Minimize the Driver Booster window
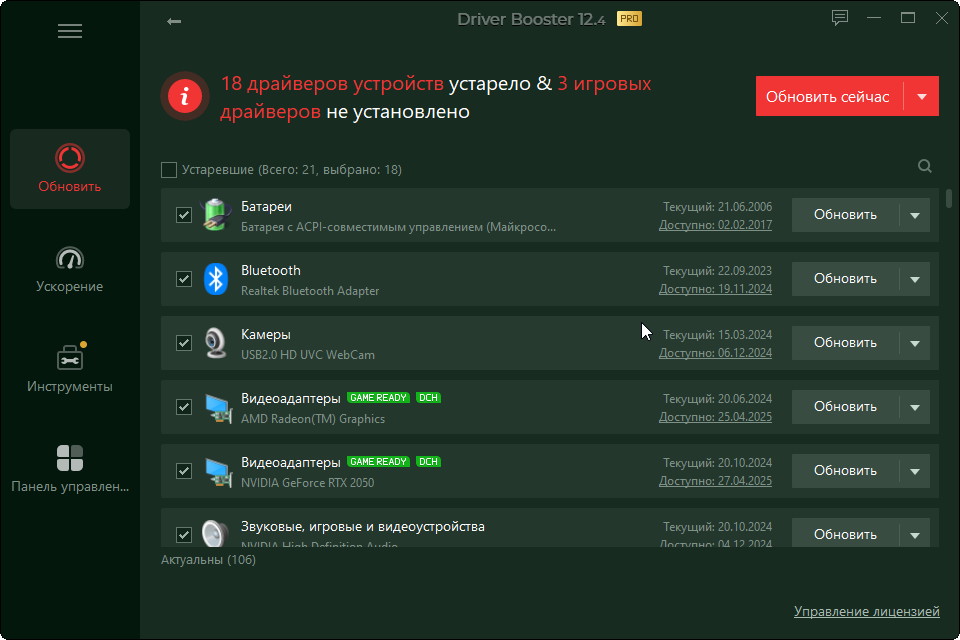The image size is (960, 640). coord(874,18)
